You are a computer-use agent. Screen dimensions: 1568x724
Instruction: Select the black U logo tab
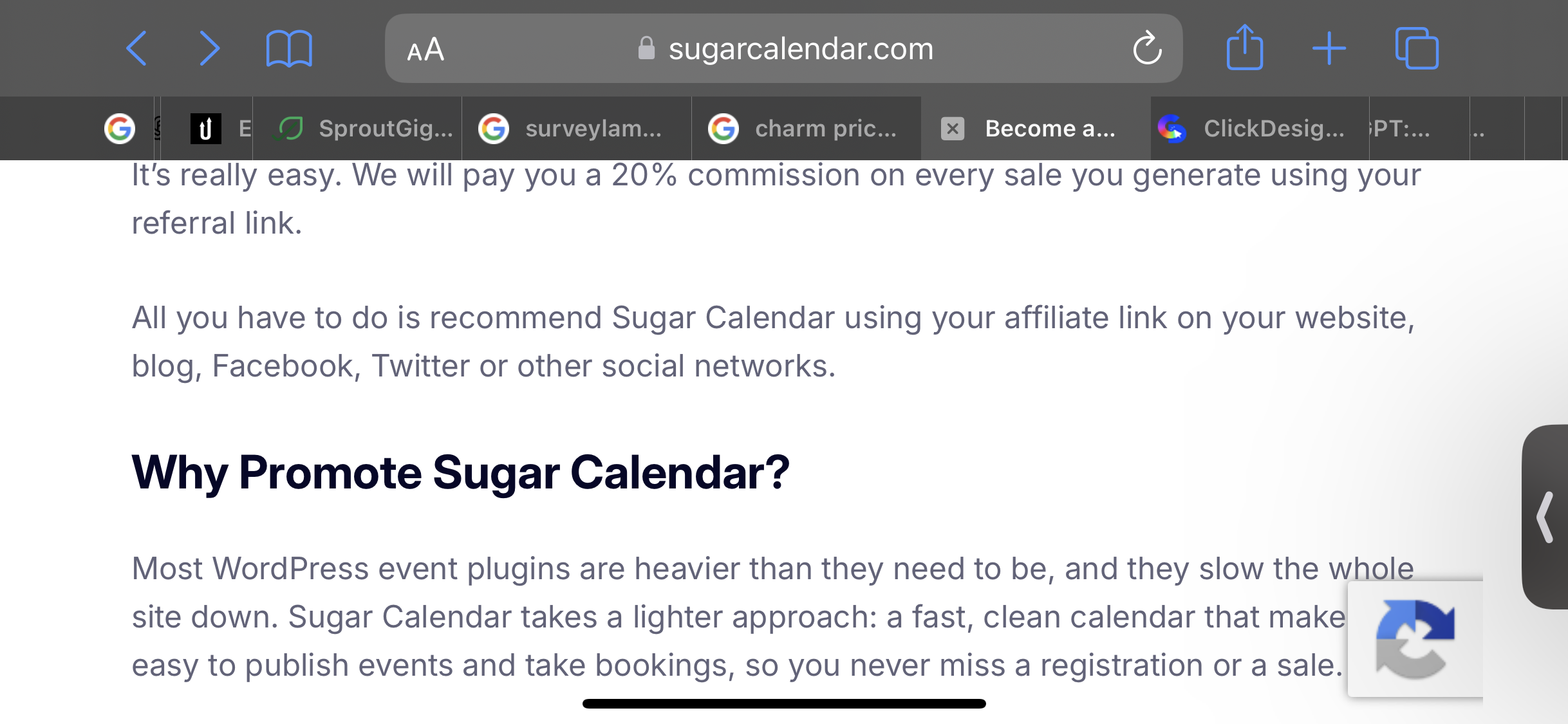point(206,128)
